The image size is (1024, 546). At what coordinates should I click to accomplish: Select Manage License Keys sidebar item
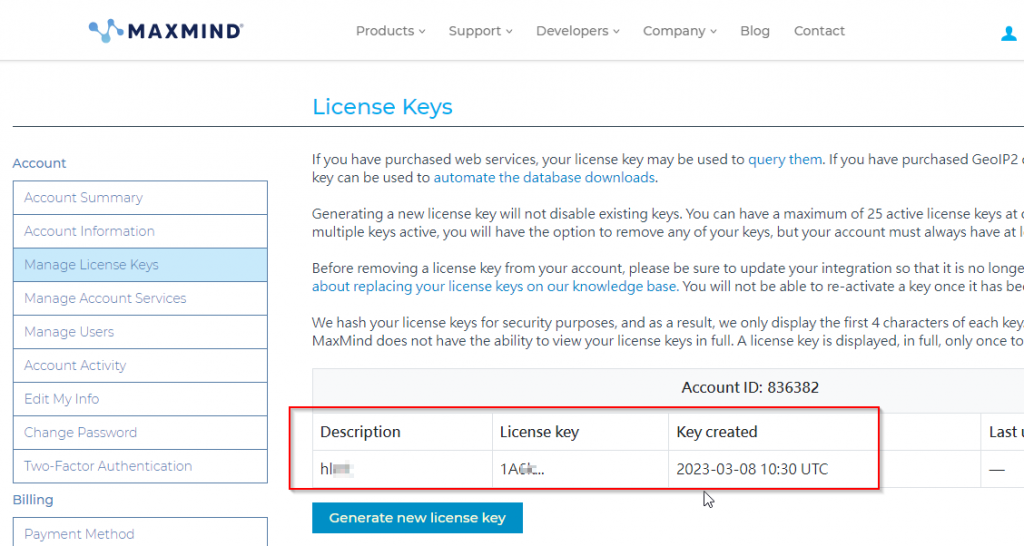point(140,265)
